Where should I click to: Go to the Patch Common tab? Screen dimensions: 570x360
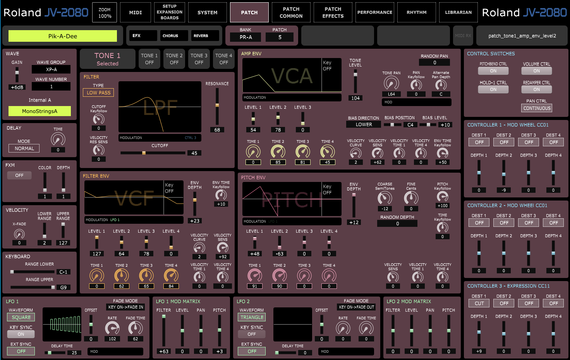(x=291, y=12)
